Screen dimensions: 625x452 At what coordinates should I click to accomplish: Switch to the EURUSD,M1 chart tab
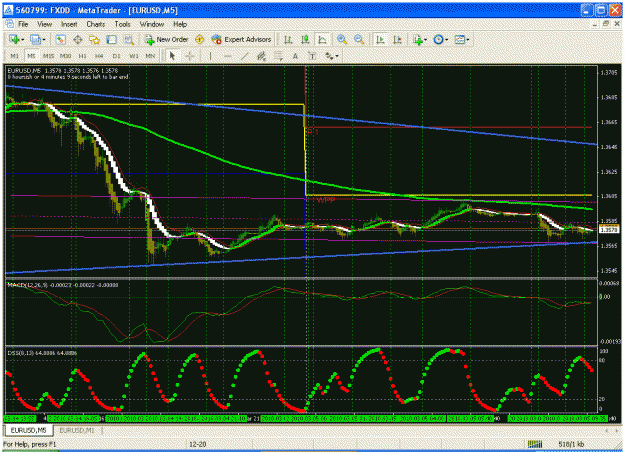pyautogui.click(x=77, y=430)
